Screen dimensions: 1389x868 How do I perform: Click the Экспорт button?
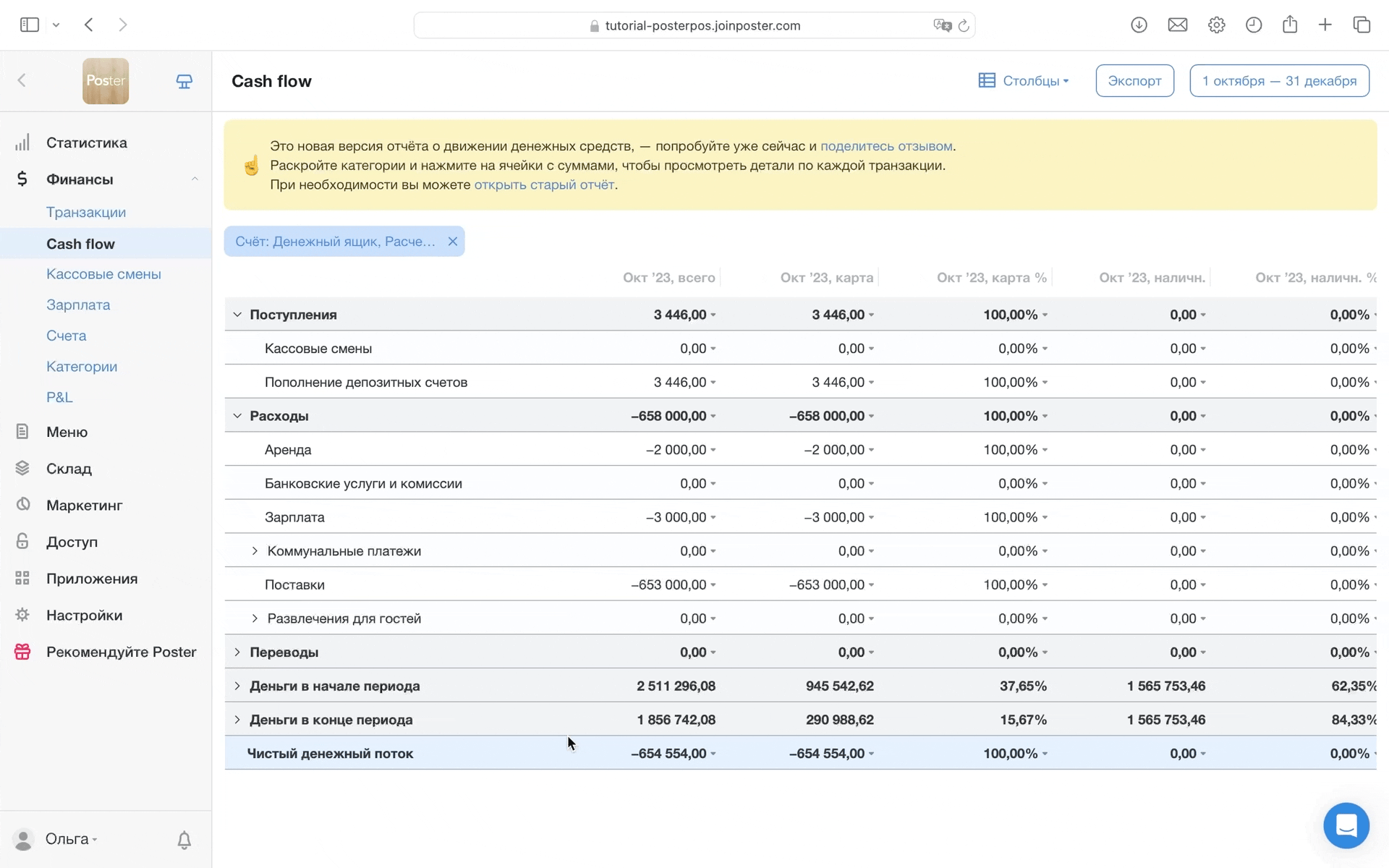[x=1134, y=81]
